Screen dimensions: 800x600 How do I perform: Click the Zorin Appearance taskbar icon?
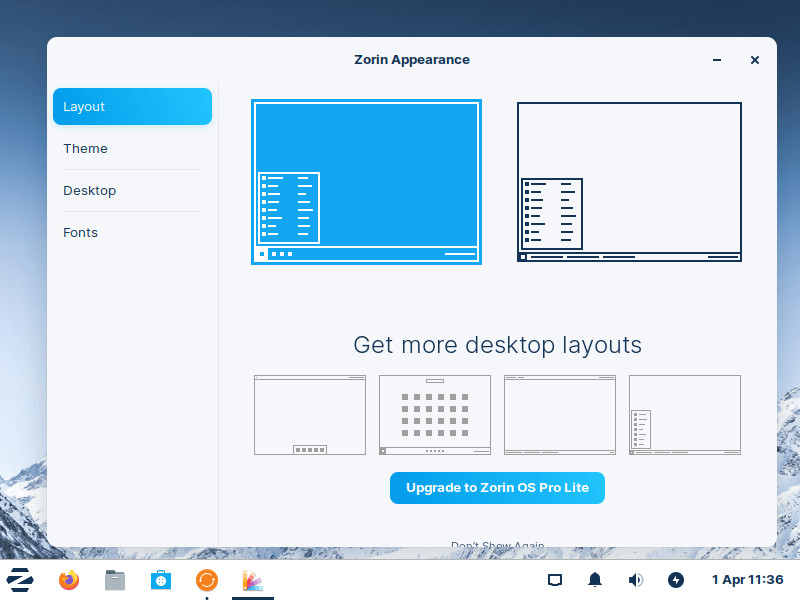pos(253,580)
